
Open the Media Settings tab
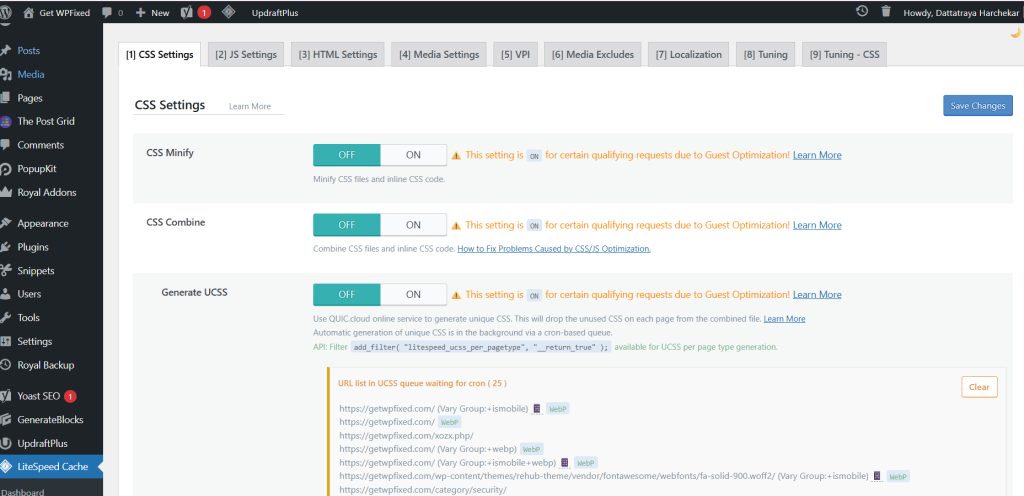(440, 55)
